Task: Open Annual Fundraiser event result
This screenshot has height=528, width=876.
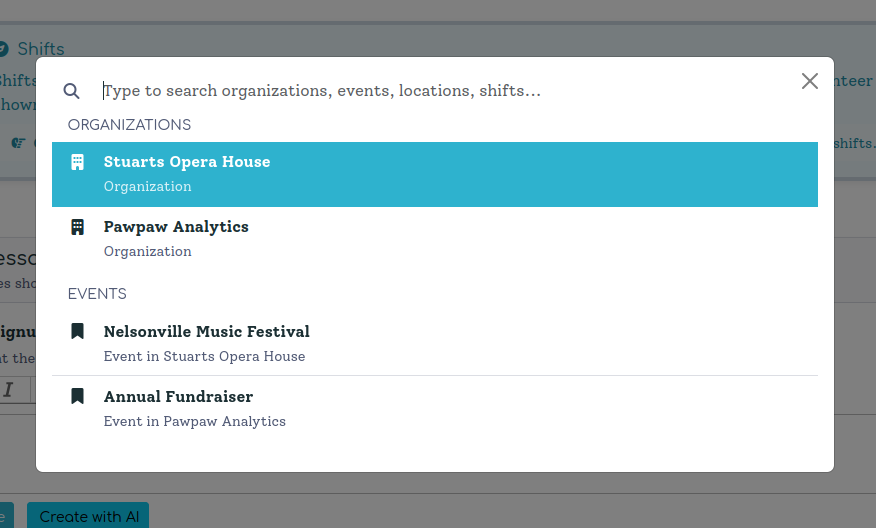Action: click(435, 408)
